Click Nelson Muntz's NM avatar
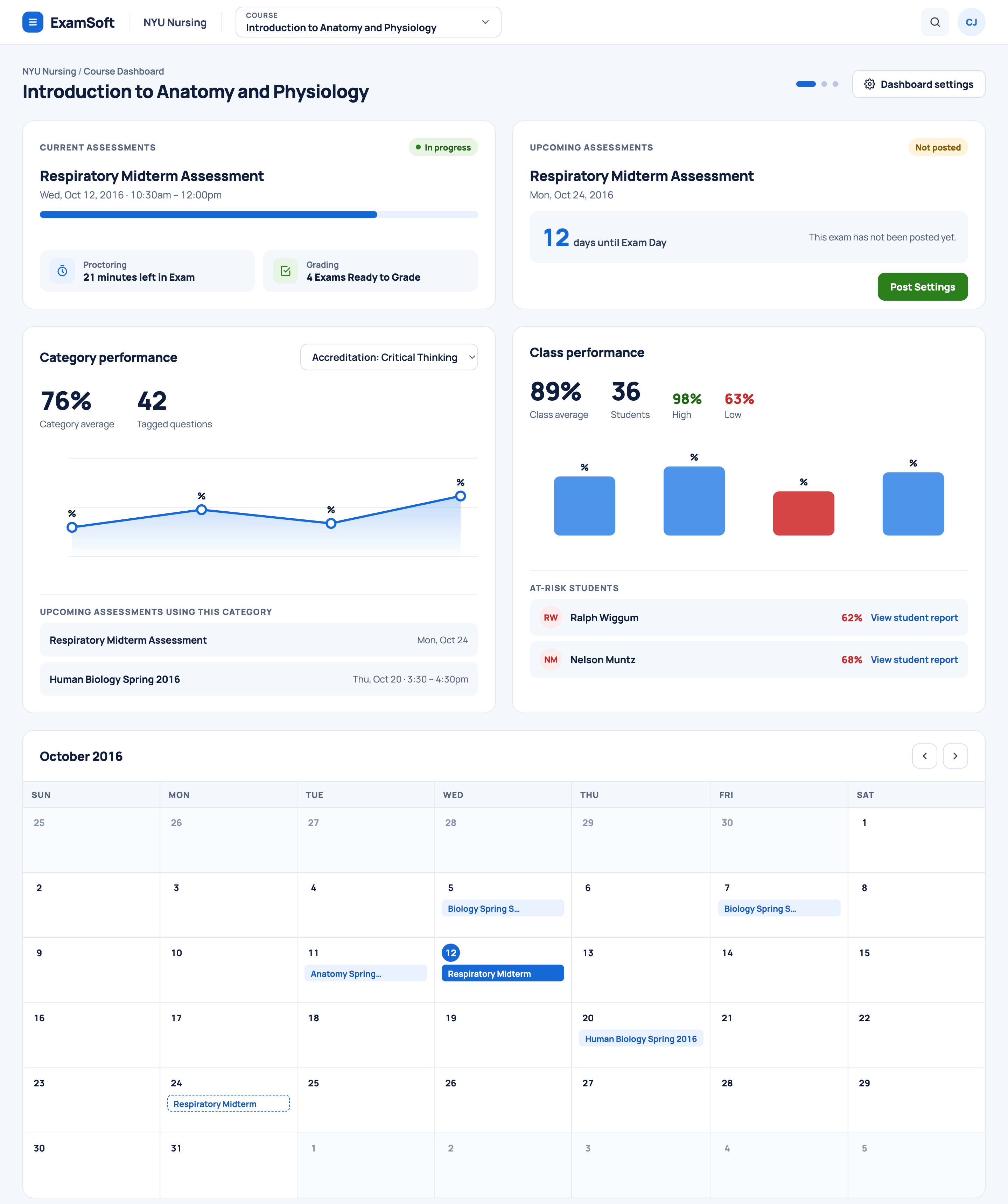The image size is (1008, 1204). (551, 659)
